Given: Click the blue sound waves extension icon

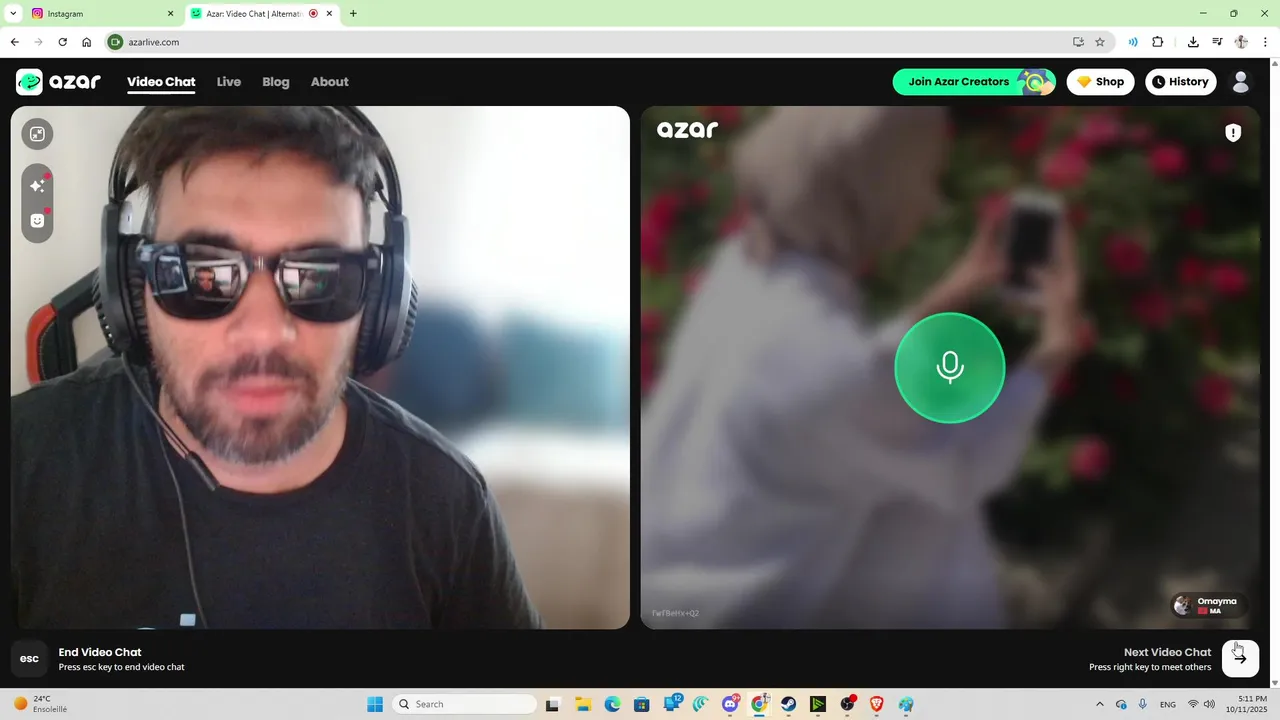Looking at the screenshot, I should pyautogui.click(x=1133, y=42).
